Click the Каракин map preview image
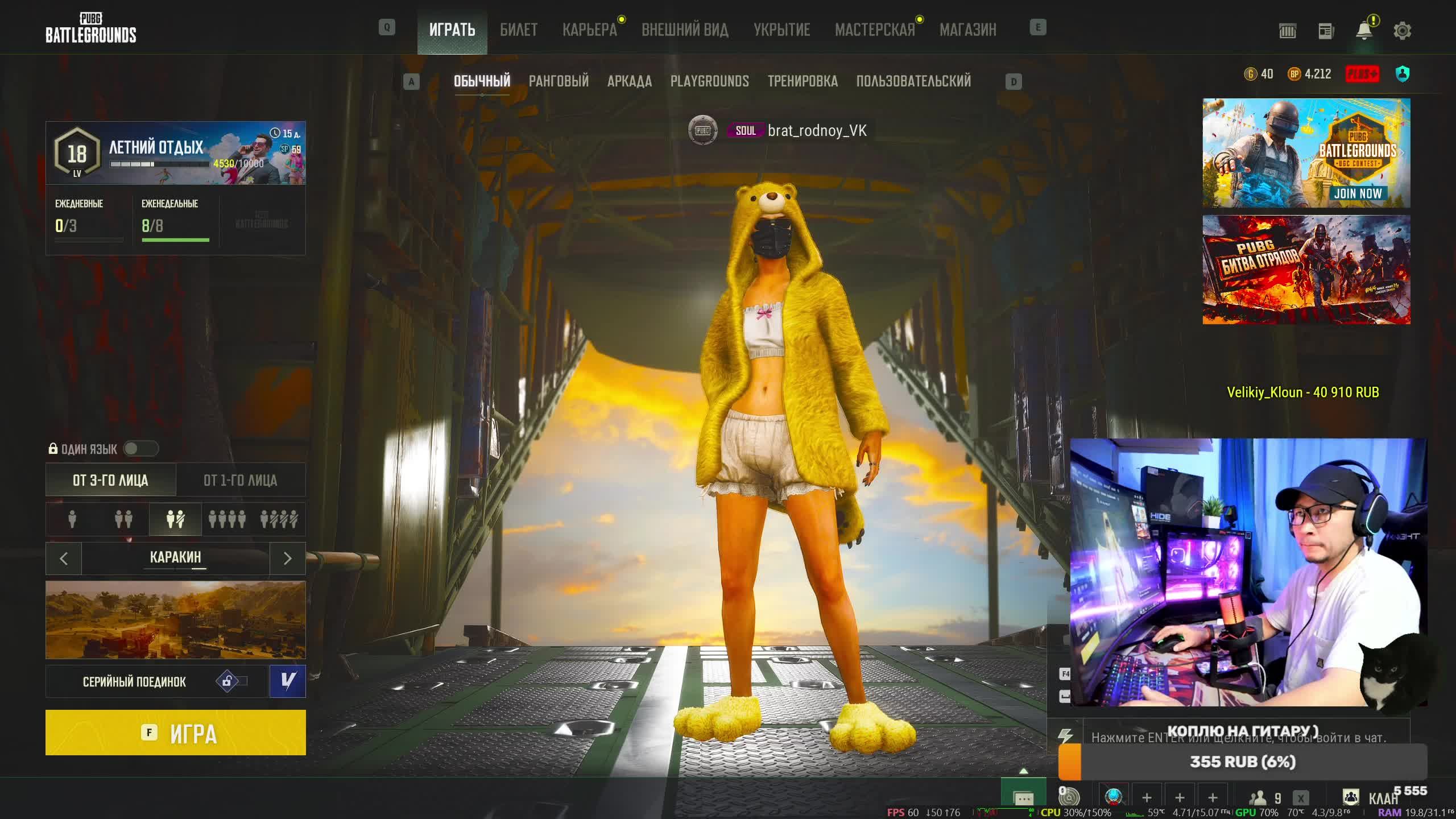Image resolution: width=1456 pixels, height=819 pixels. (x=176, y=620)
